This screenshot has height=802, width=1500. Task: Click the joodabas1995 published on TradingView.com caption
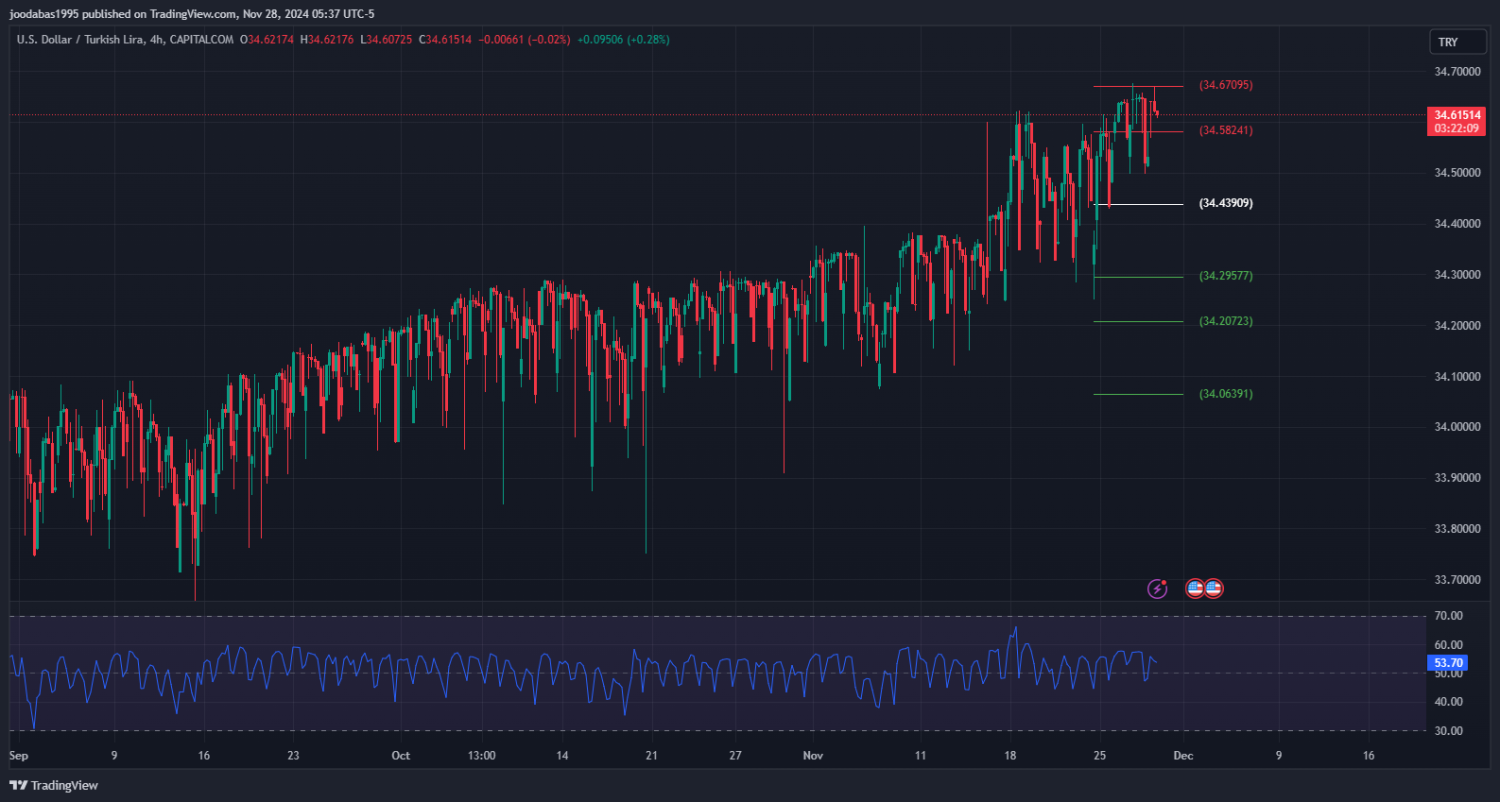122,13
